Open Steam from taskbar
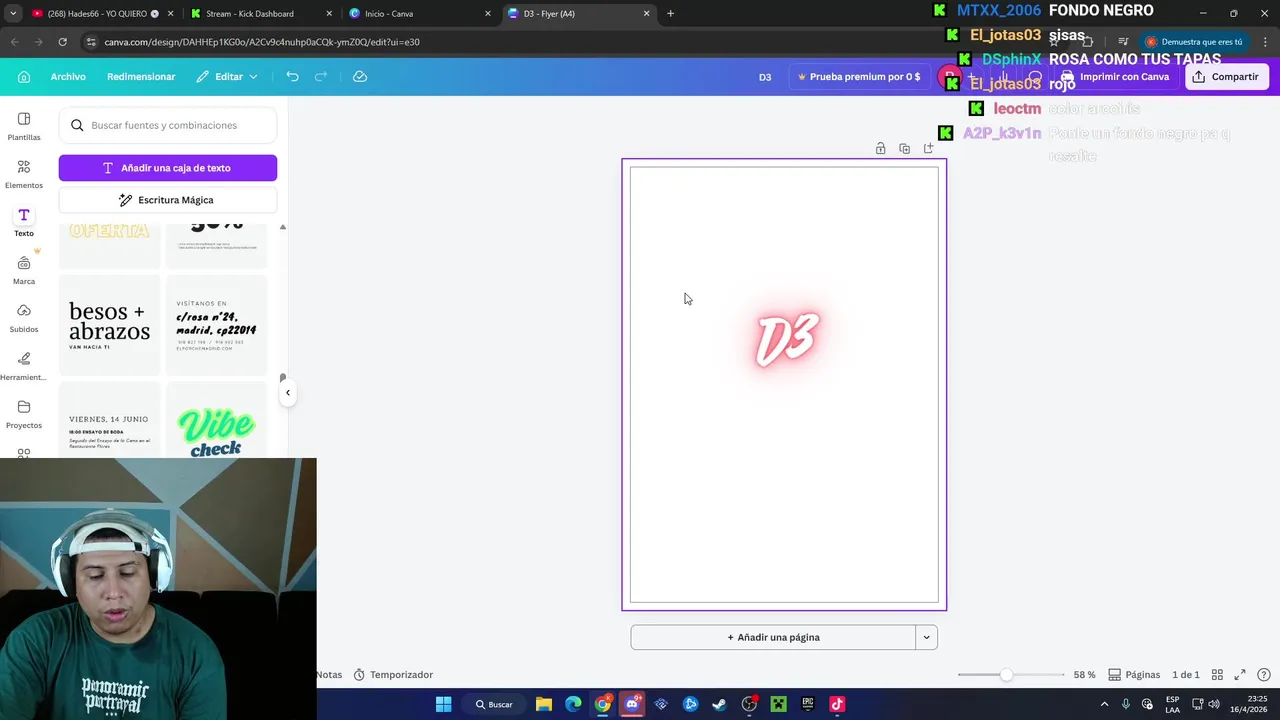Screen dimensions: 1280x720 point(719,704)
